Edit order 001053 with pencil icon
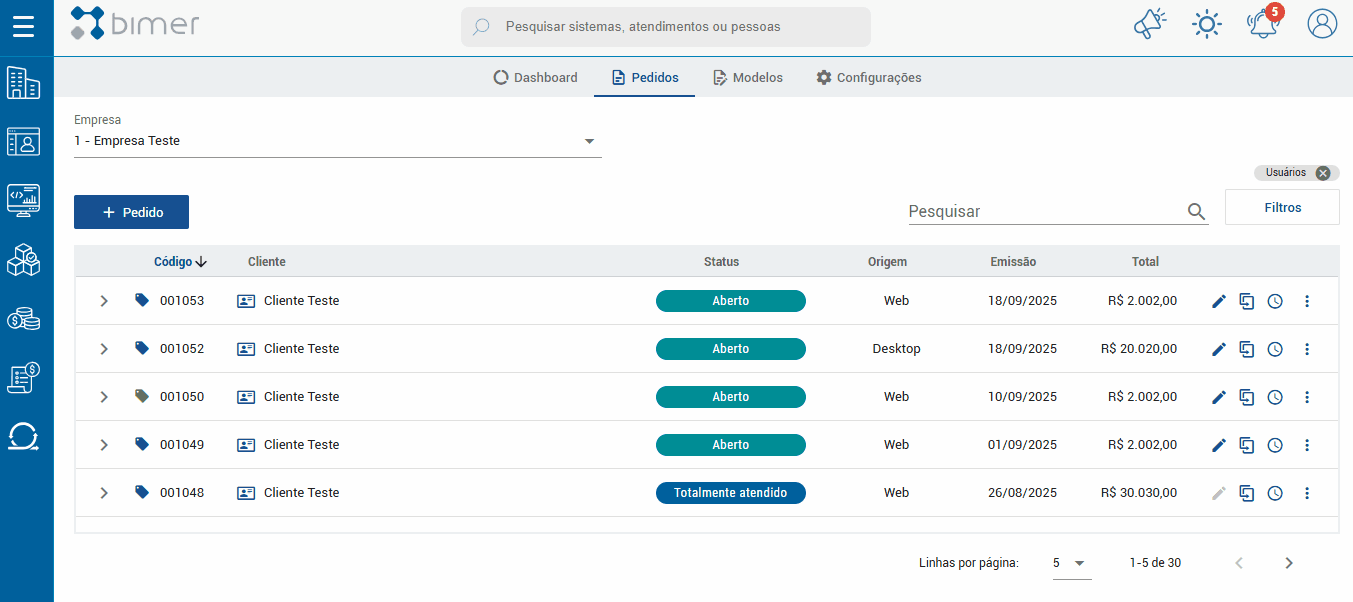Screen dimensions: 1353x602 1218,301
